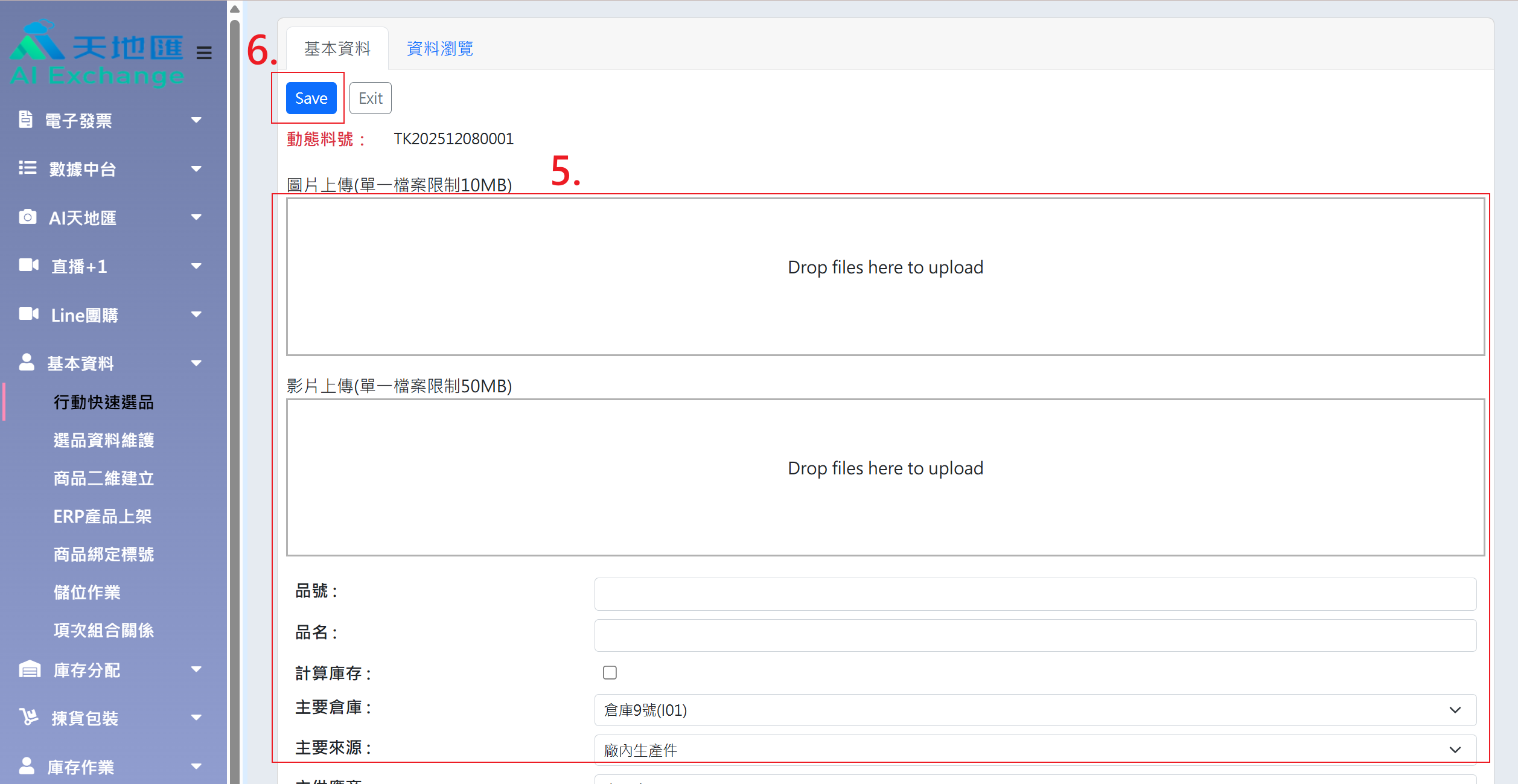Image resolution: width=1518 pixels, height=784 pixels.
Task: Click the AI天地匯 camera icon
Action: tap(27, 217)
